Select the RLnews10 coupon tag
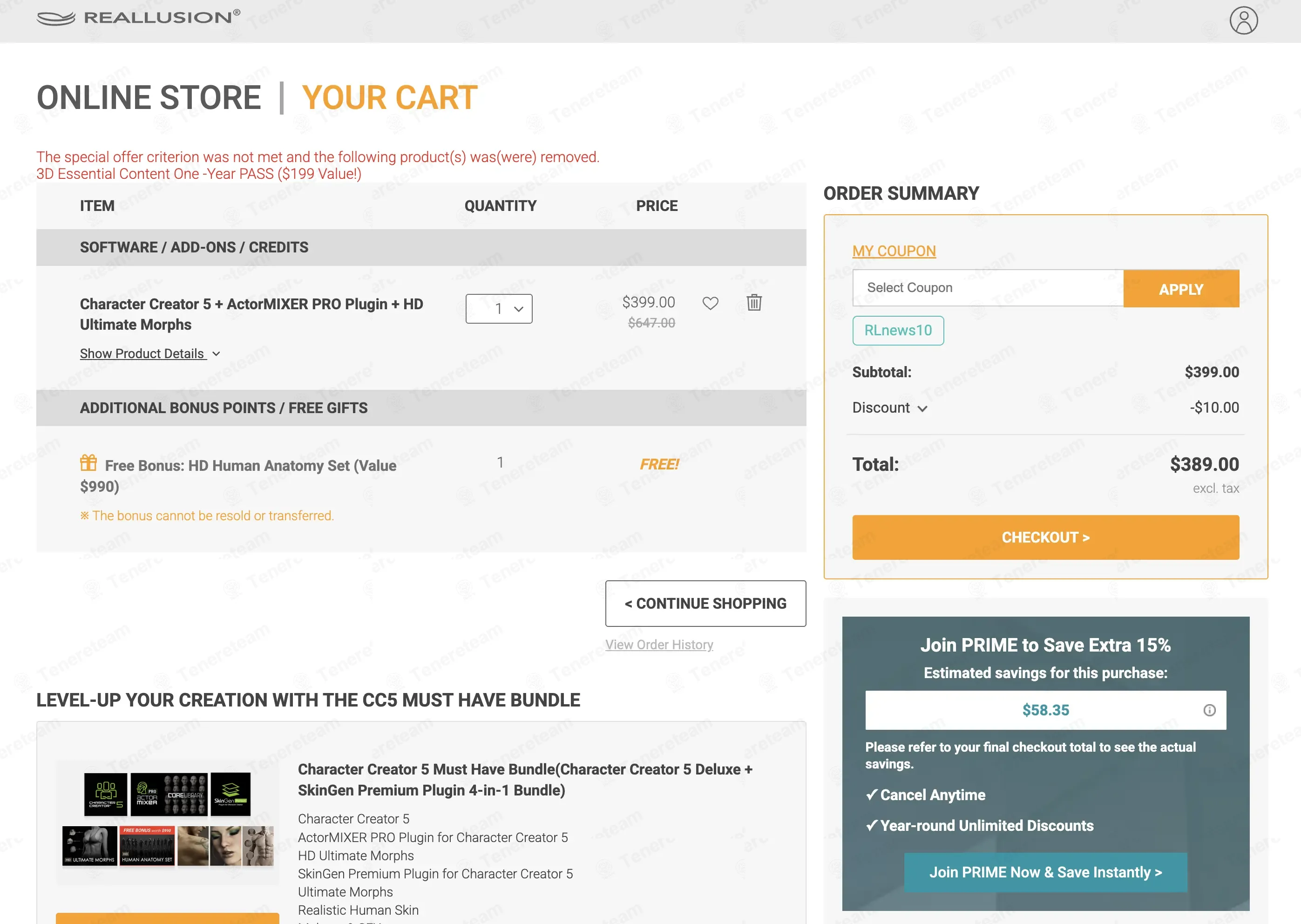1301x924 pixels. pos(898,331)
